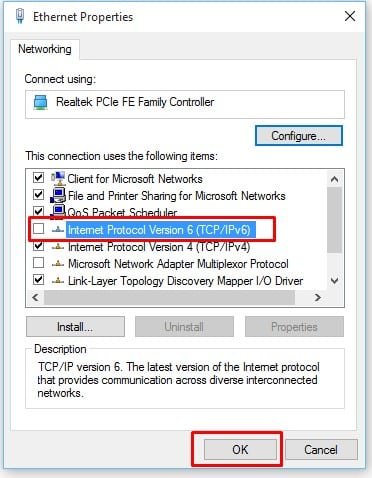Click the TCP/IPv4 protocol icon
Viewport: 372px width, 478px height.
58,247
